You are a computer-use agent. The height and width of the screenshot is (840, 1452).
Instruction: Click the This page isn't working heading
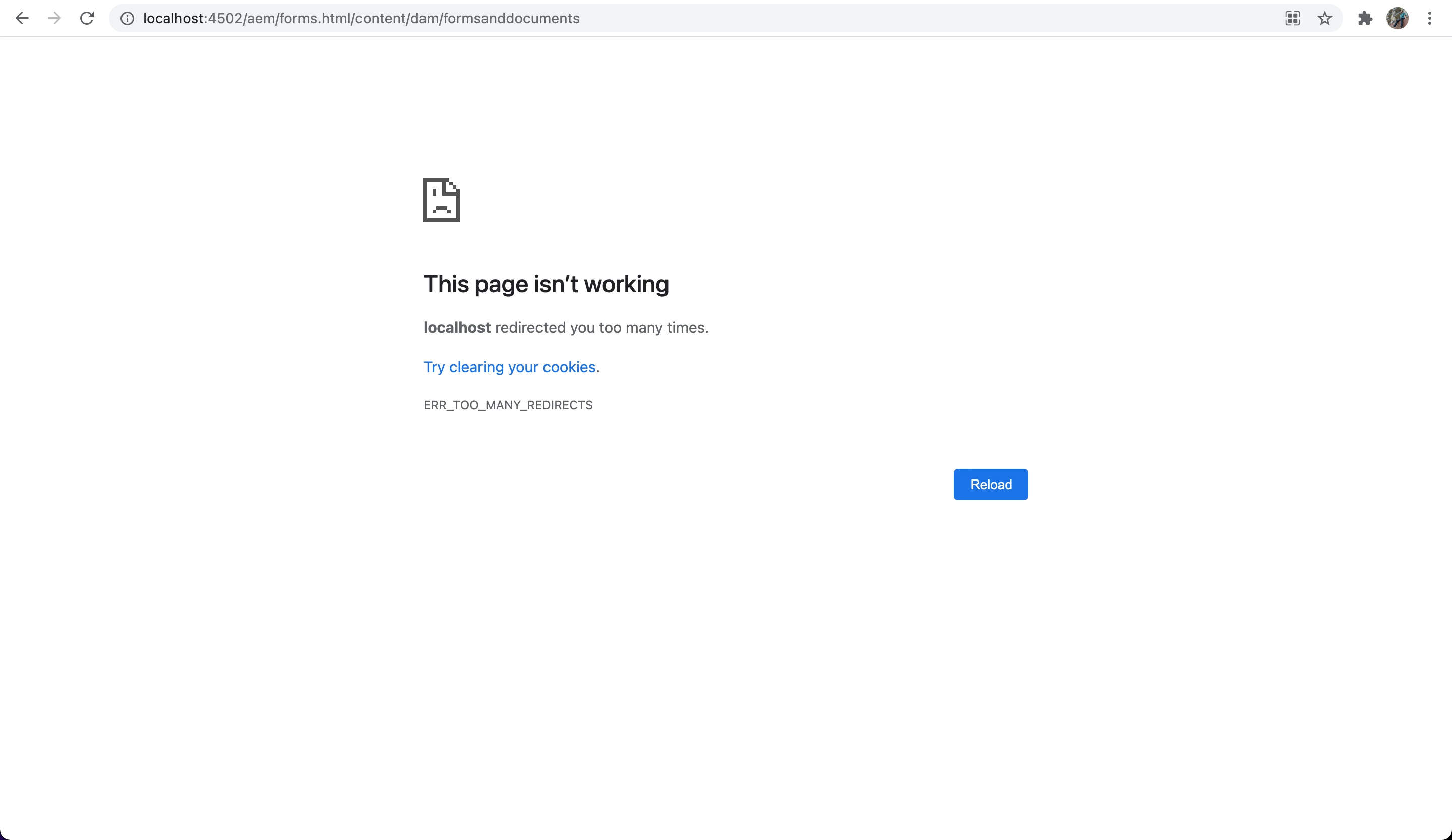(546, 284)
